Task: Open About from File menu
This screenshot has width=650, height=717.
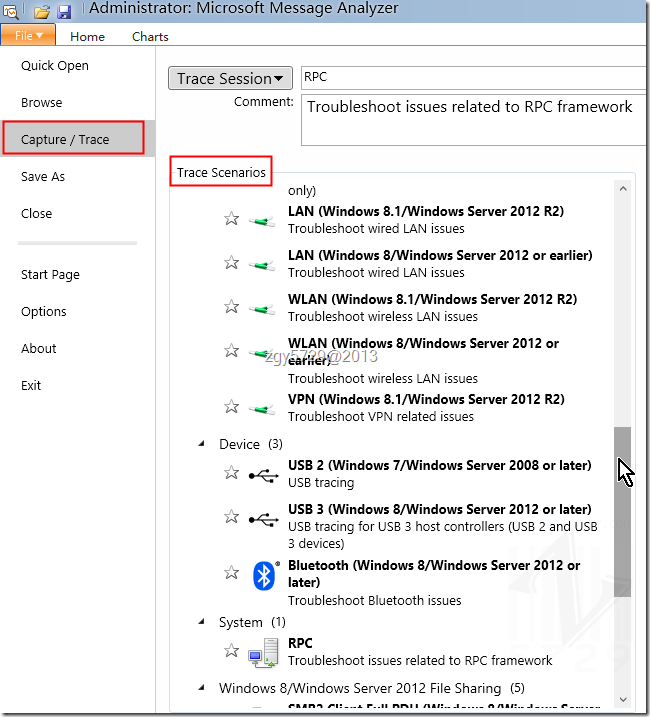Action: 39,348
